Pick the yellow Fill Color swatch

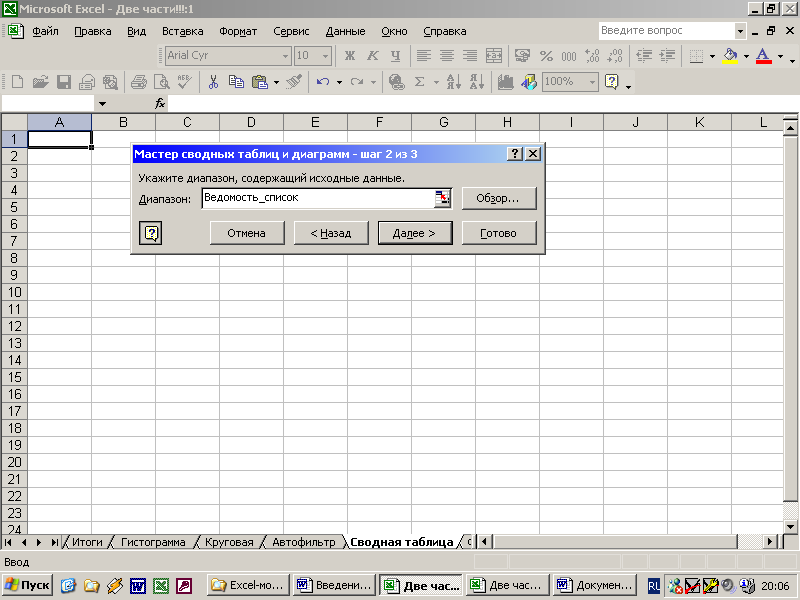tap(730, 56)
